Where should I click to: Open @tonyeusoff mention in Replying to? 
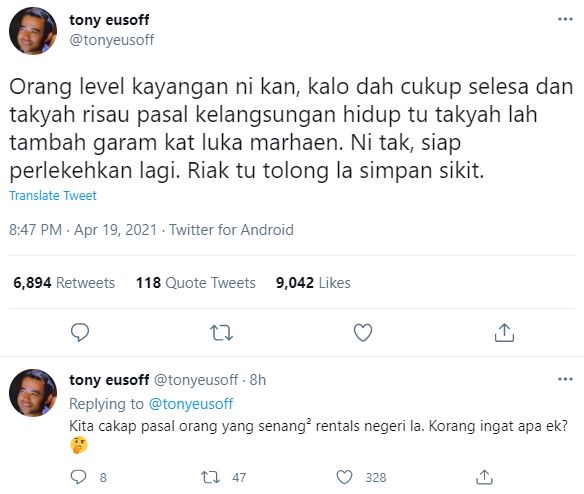point(191,404)
